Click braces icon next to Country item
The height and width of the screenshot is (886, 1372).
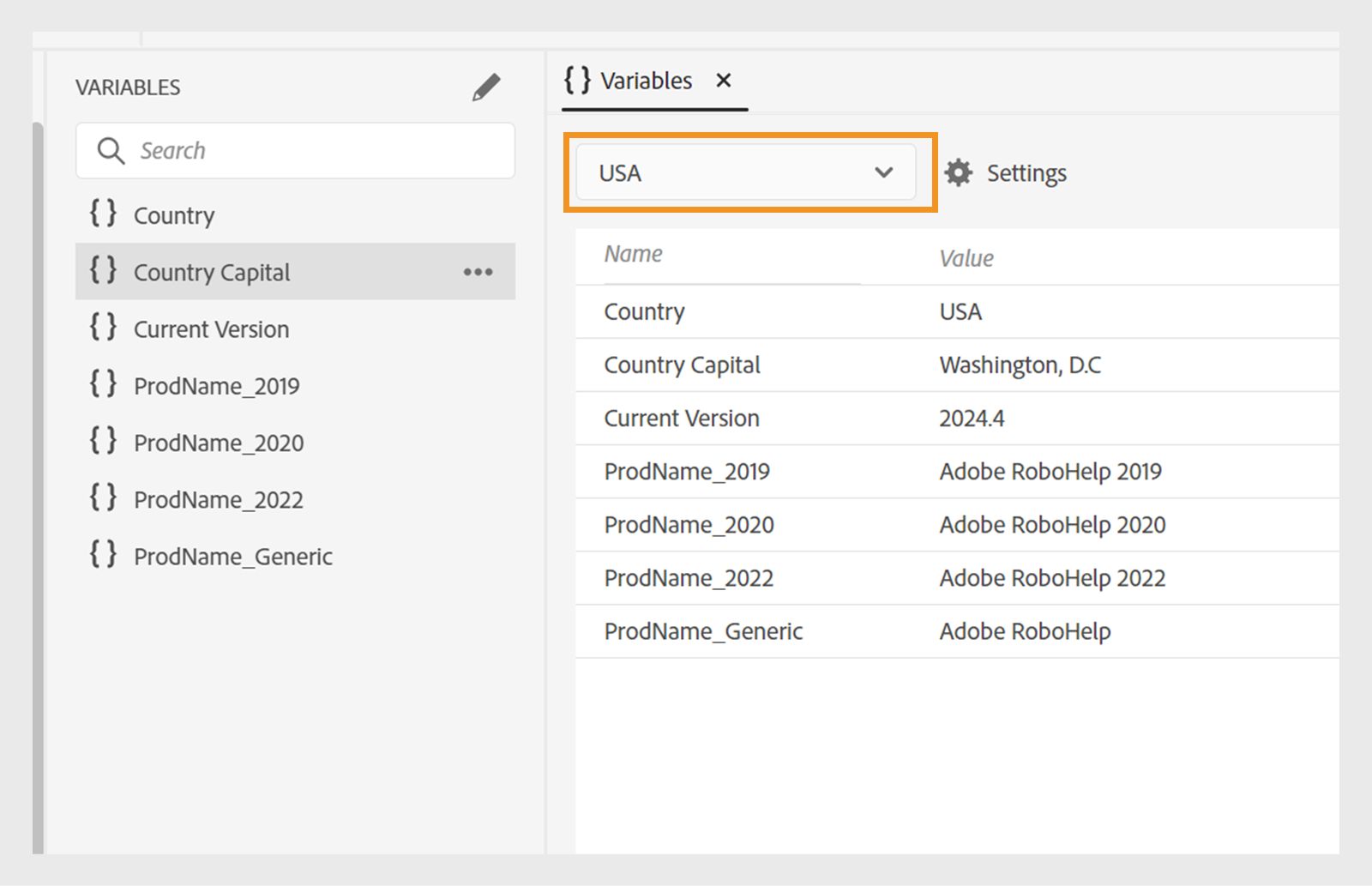103,214
